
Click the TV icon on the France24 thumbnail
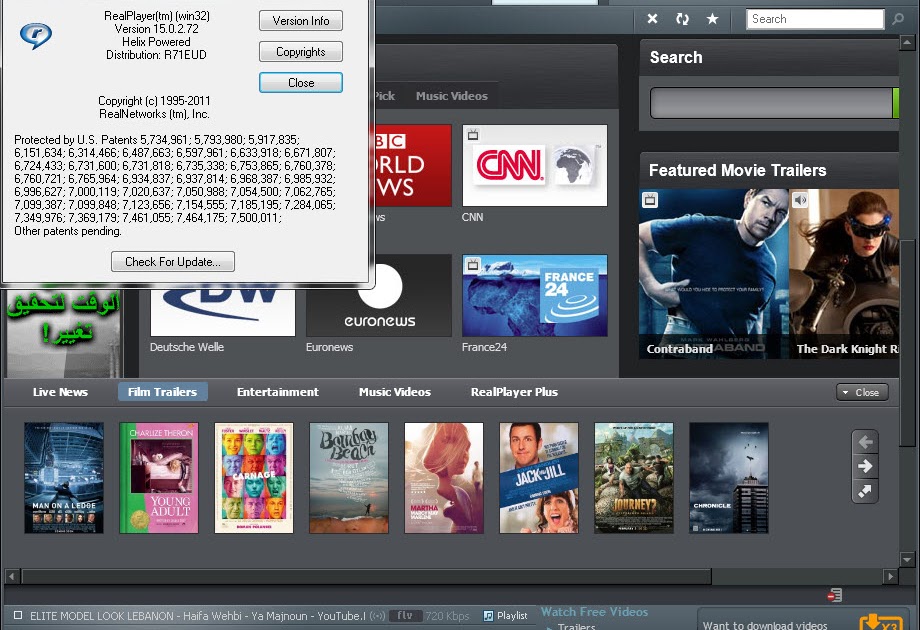(x=473, y=265)
